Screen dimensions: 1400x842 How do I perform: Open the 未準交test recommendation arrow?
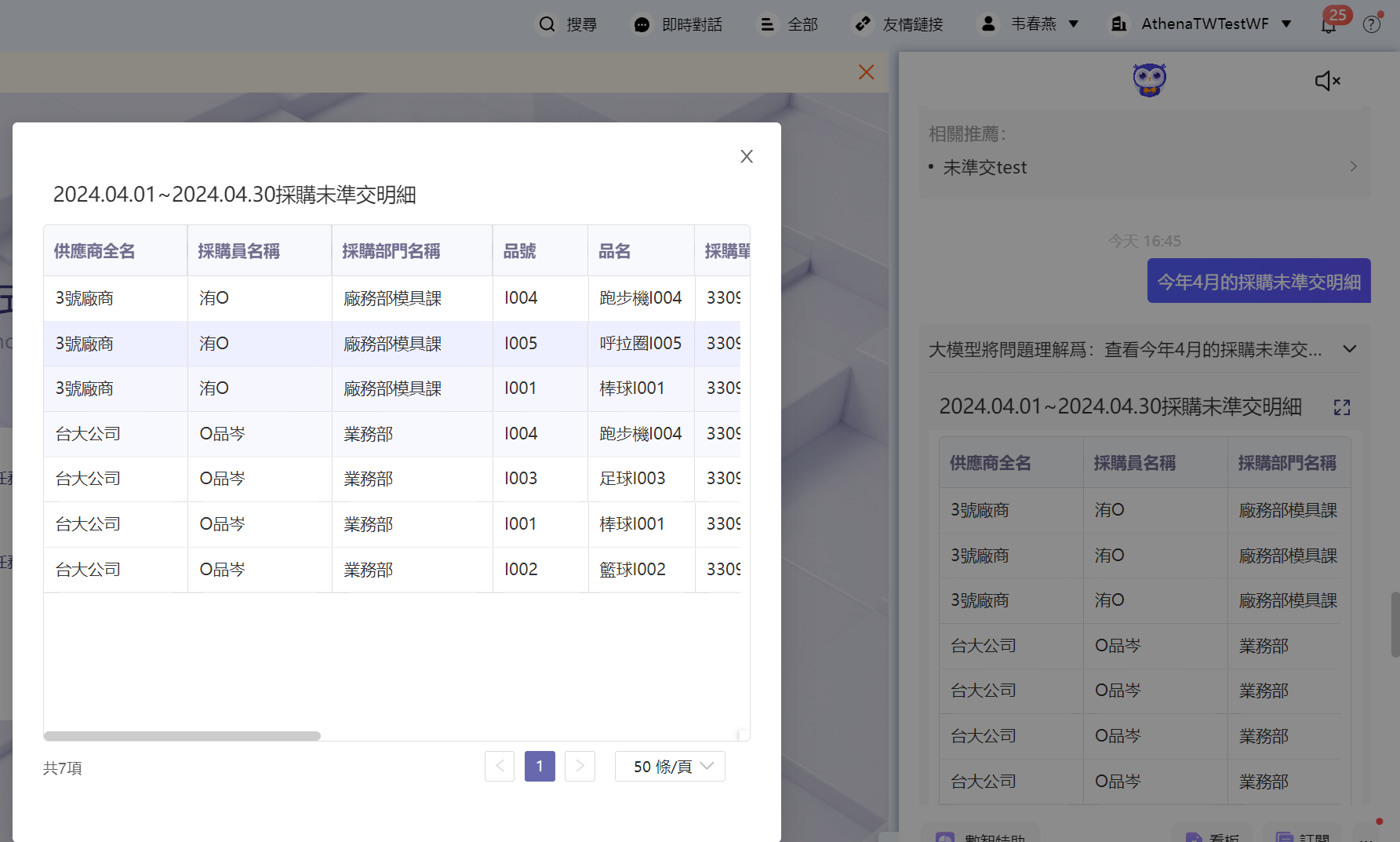coord(1353,167)
